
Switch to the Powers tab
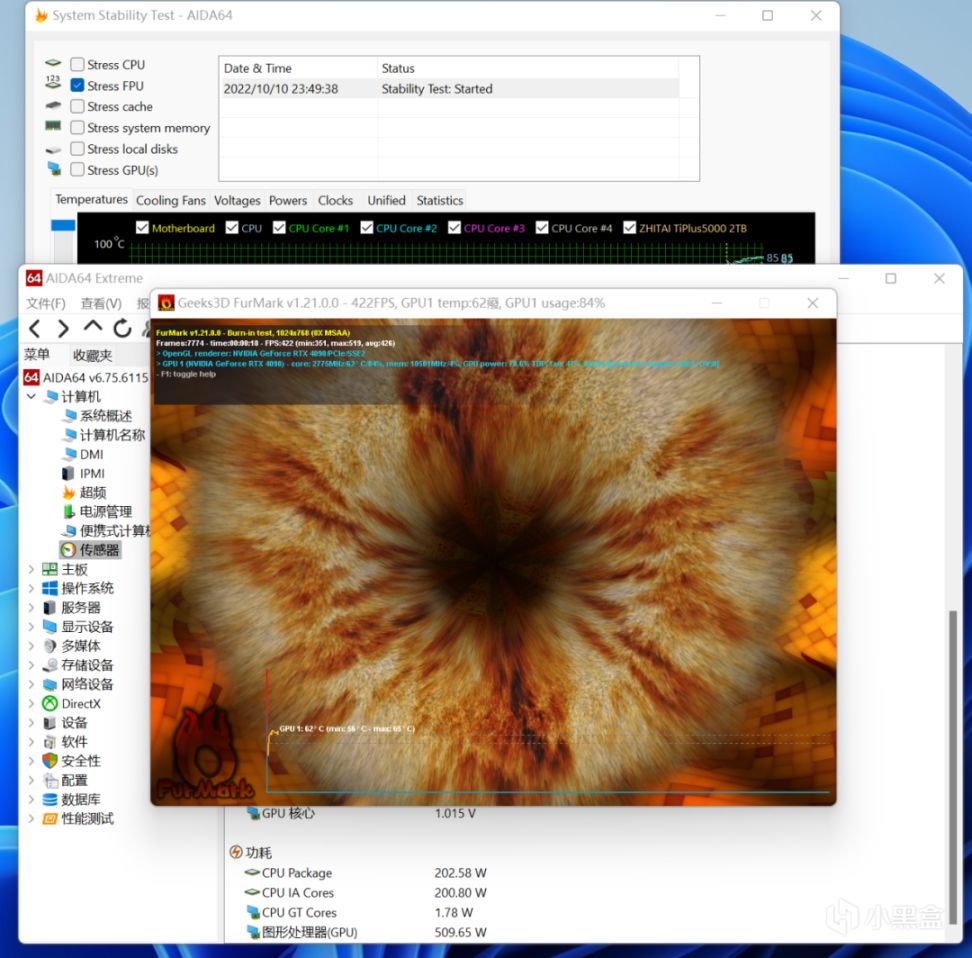(288, 200)
